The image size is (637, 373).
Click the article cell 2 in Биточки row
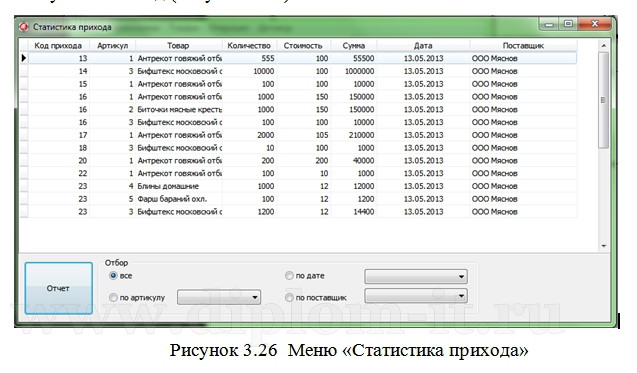(x=113, y=109)
